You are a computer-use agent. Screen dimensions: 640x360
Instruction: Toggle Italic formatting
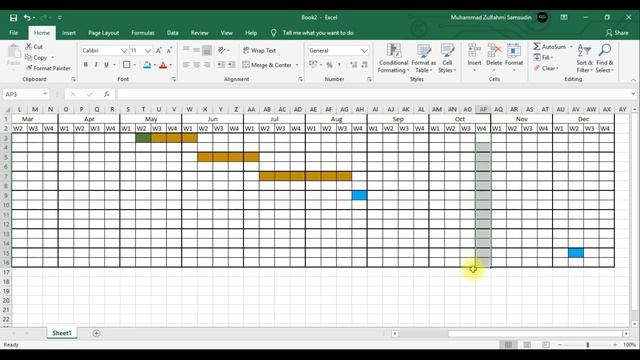click(96, 64)
